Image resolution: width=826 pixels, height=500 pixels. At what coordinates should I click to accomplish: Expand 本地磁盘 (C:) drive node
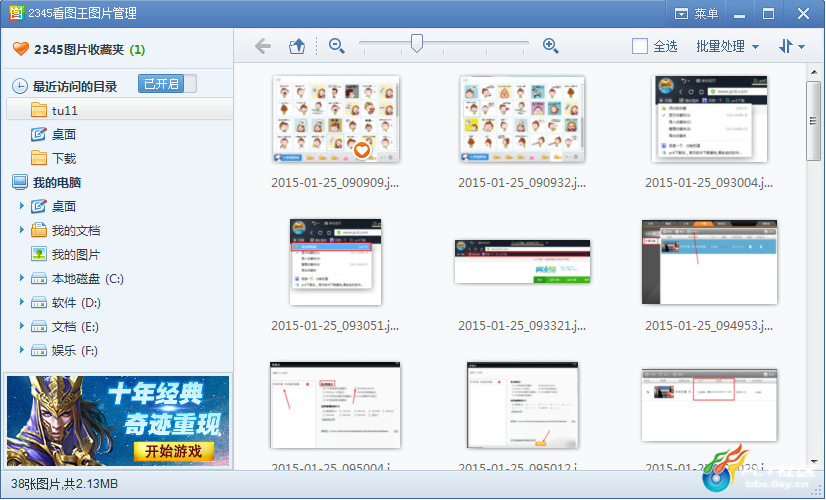(x=22, y=277)
